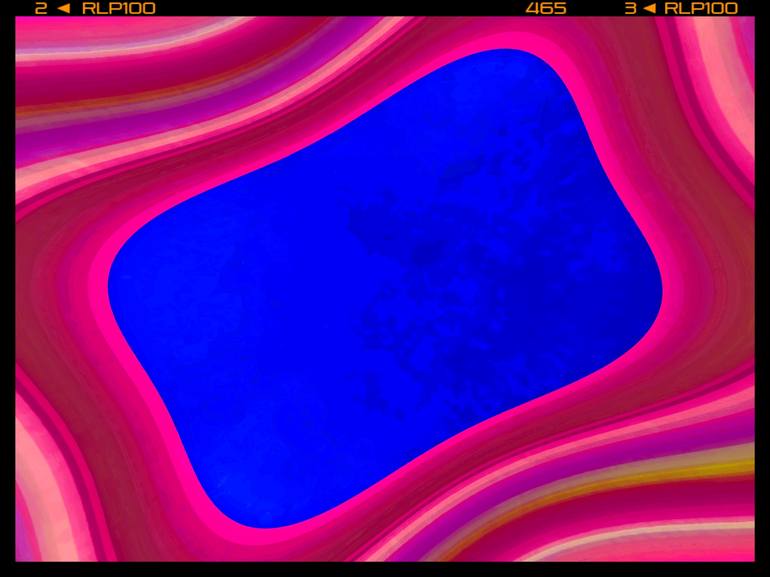Click the left arrow beside number 3

649,8
